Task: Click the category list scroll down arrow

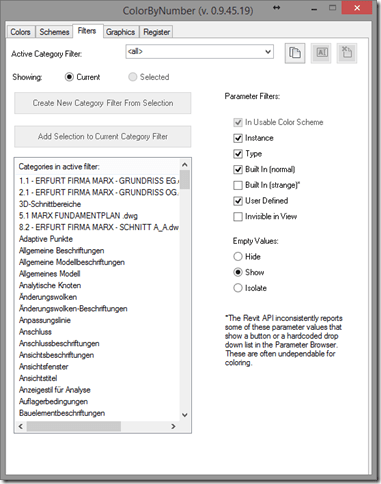Action: pos(185,415)
